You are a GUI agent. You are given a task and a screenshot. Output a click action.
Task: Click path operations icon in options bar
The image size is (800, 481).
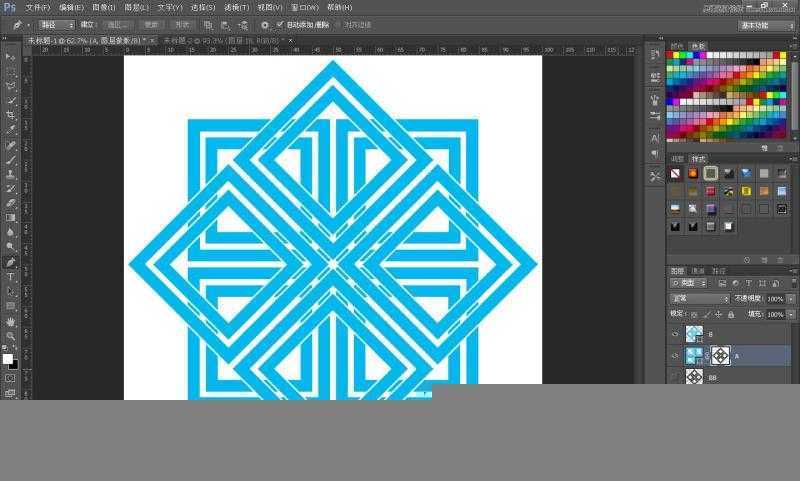(208, 24)
